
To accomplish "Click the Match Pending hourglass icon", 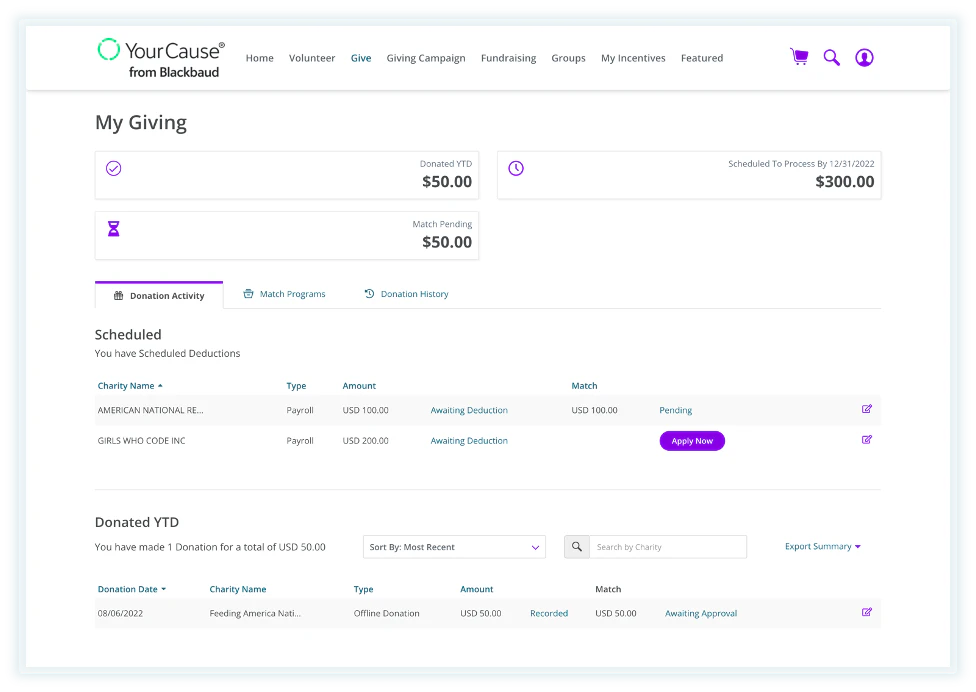I will [x=113, y=229].
